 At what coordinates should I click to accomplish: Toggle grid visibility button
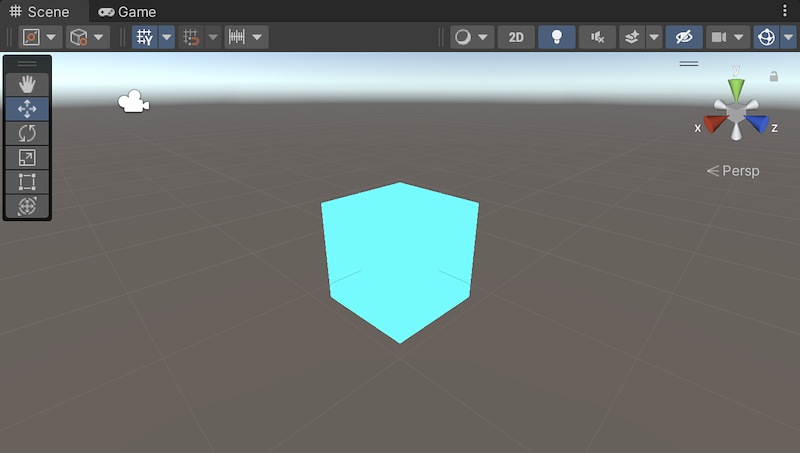(144, 37)
